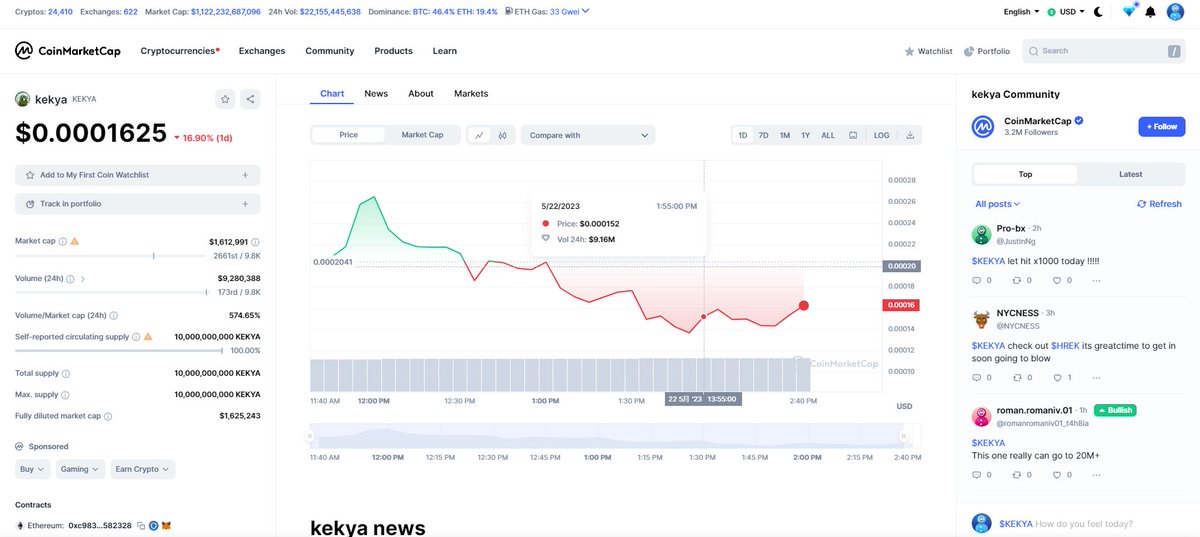Show the Latest community posts tab
1200x537 pixels.
1130,174
